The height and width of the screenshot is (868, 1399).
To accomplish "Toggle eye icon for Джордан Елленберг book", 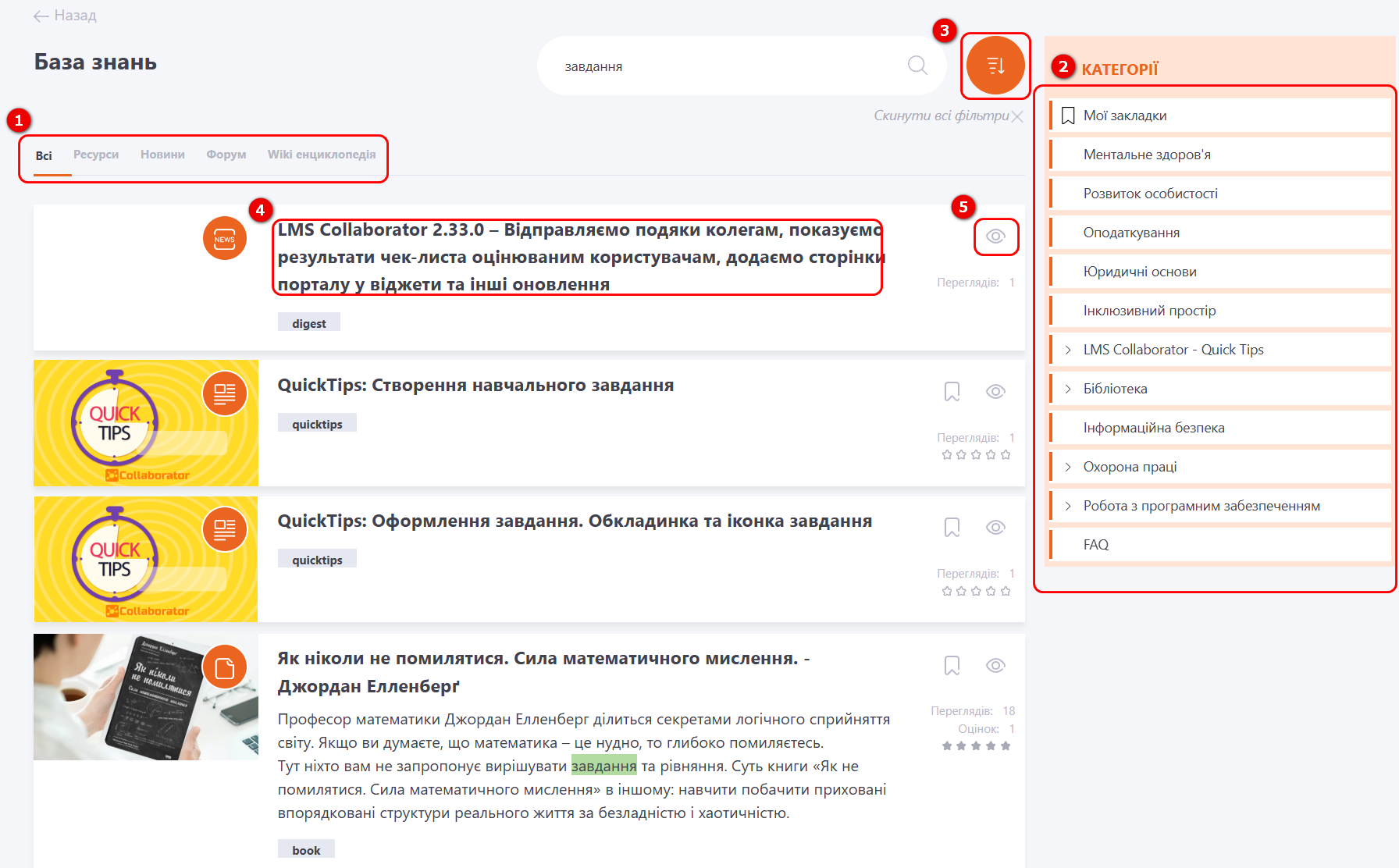I will click(x=995, y=665).
